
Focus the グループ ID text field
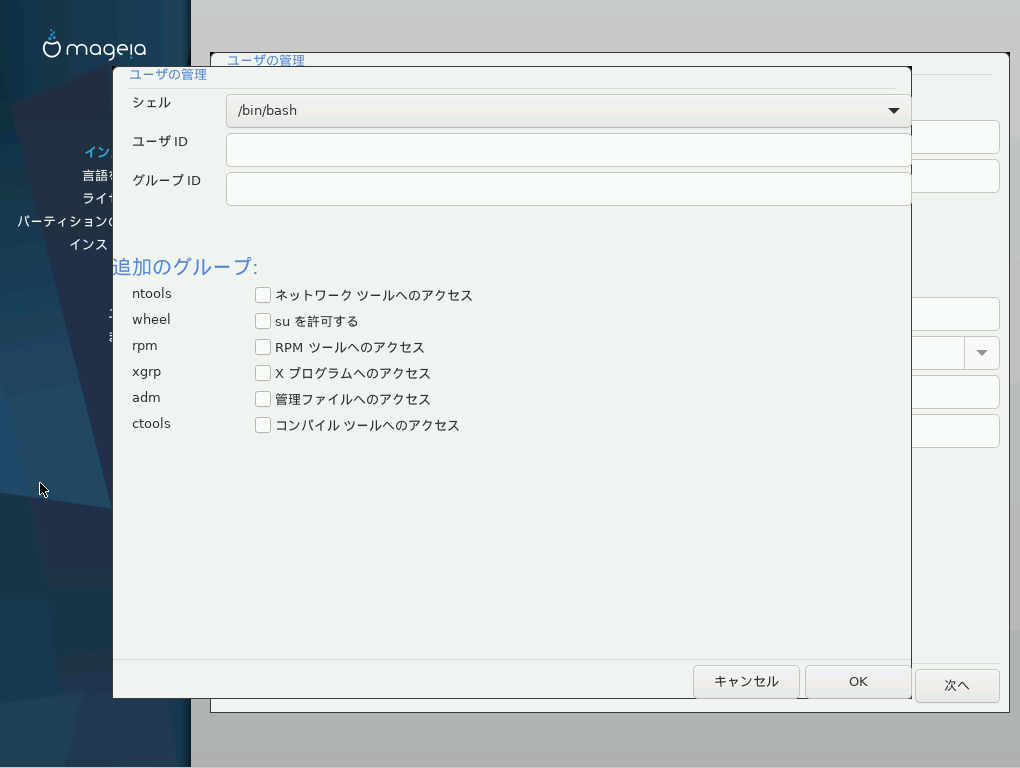568,189
